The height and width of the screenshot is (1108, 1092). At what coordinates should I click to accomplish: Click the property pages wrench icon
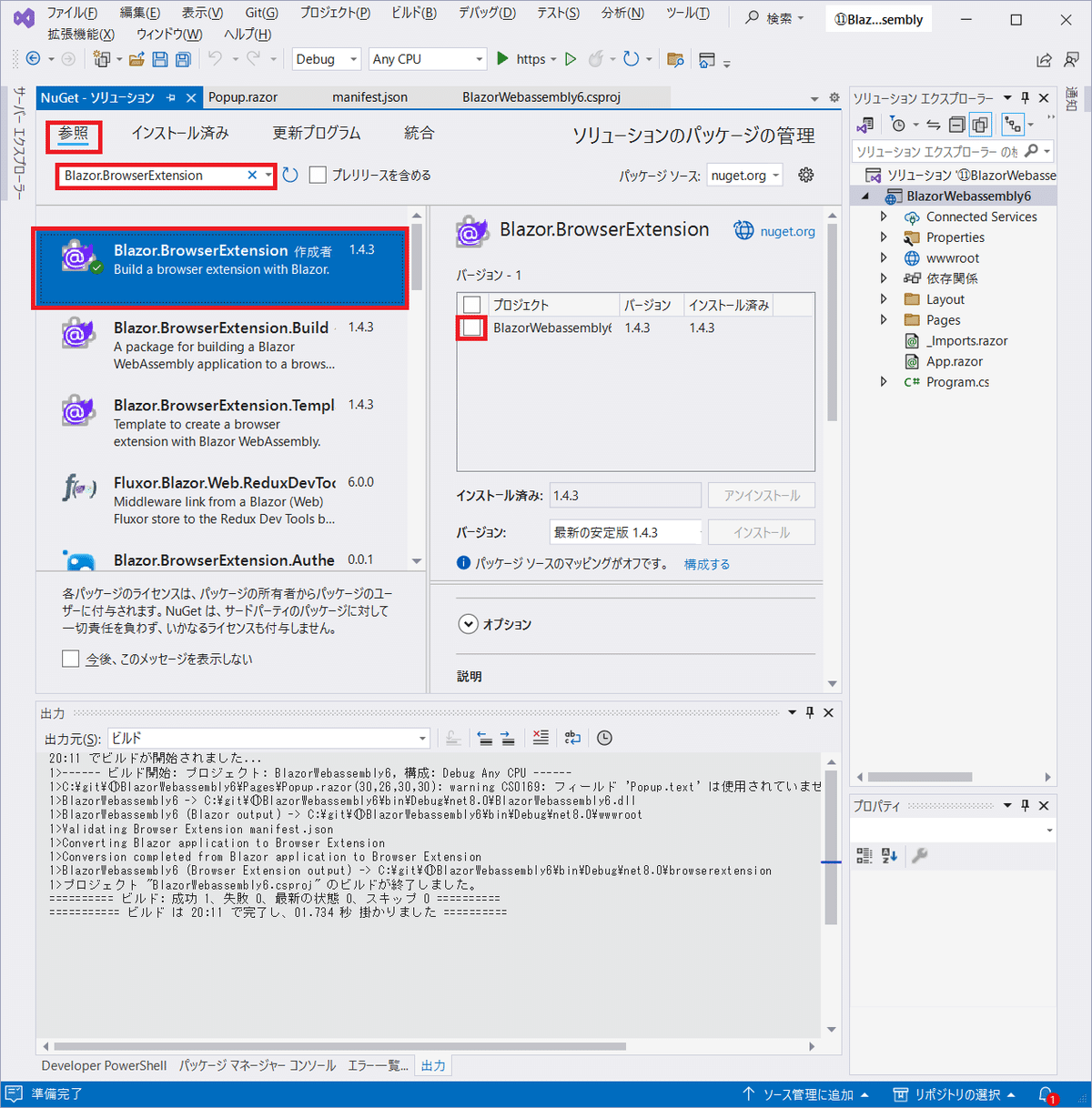click(919, 855)
